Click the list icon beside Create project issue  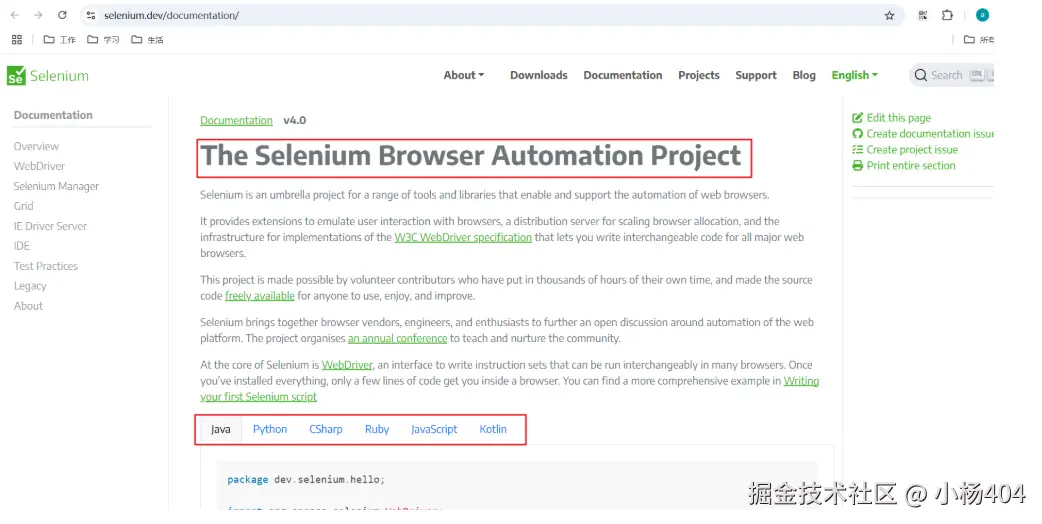click(x=857, y=149)
